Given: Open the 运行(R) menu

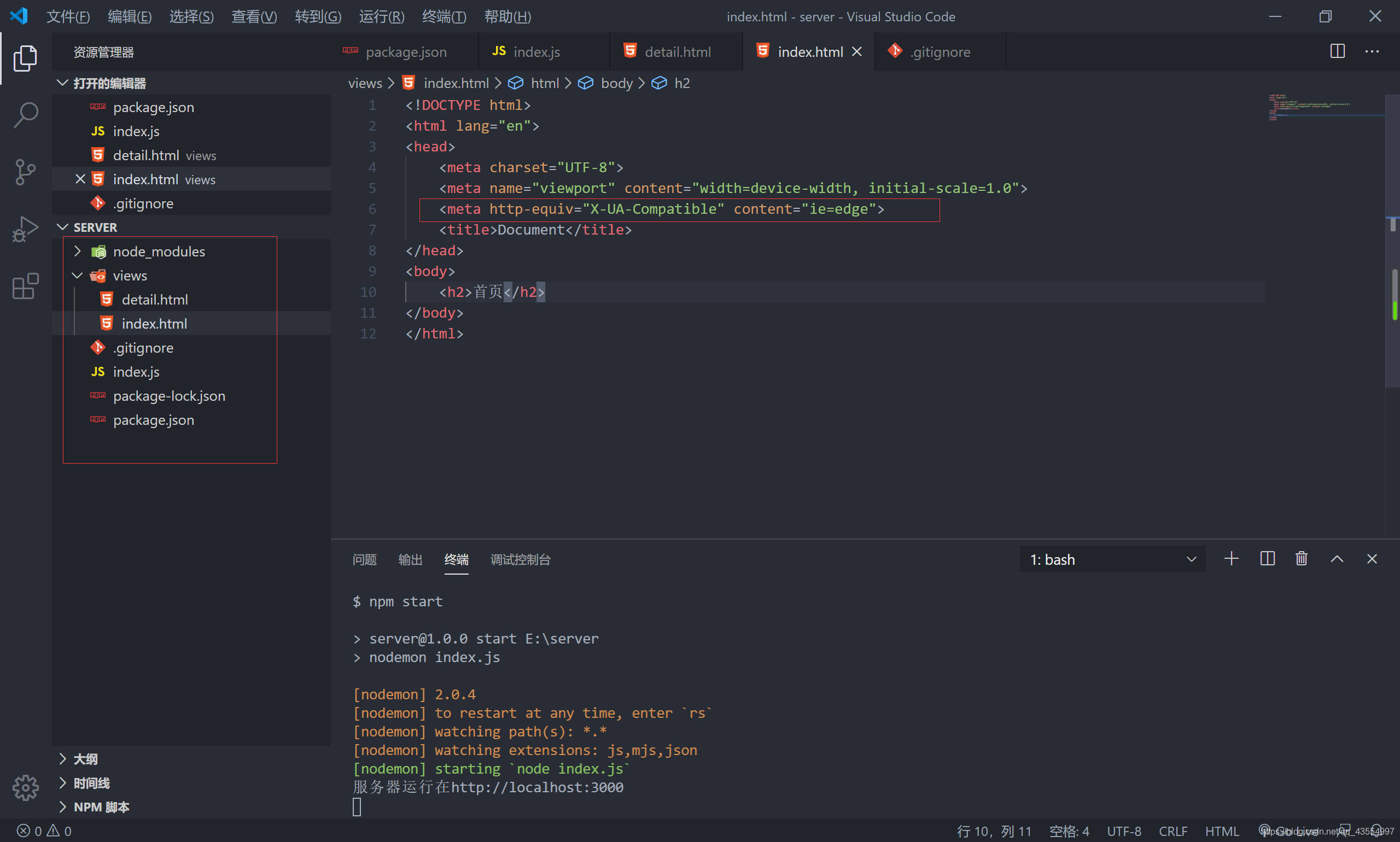Looking at the screenshot, I should click(x=381, y=16).
